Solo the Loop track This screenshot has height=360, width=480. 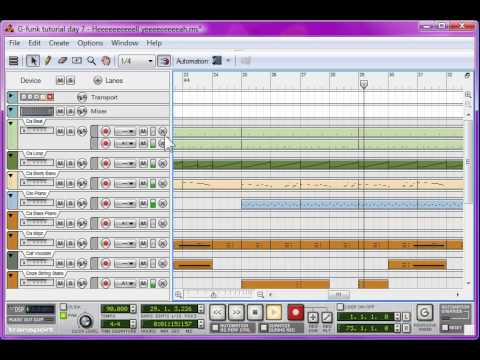tap(70, 163)
